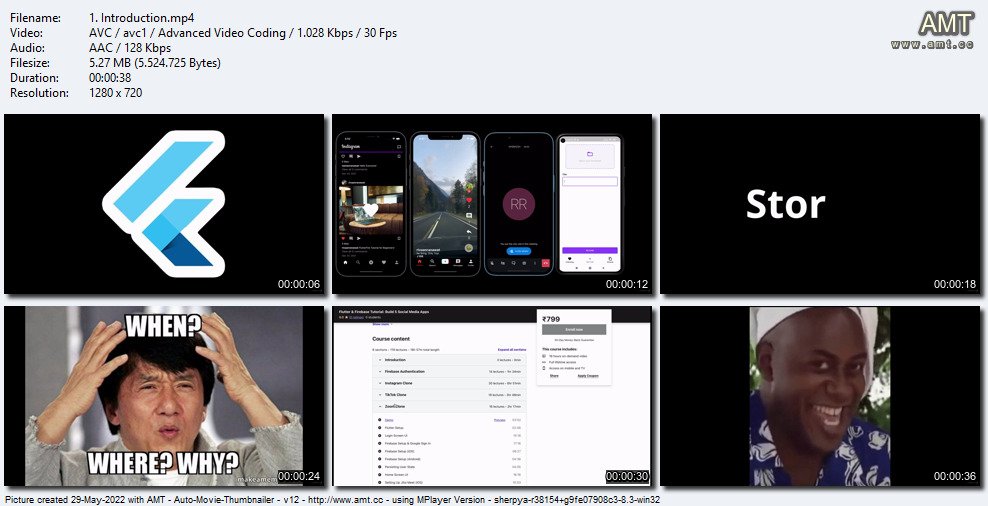The width and height of the screenshot is (988, 506).
Task: Click the 00:00:24 timestamp
Action: [x=299, y=476]
